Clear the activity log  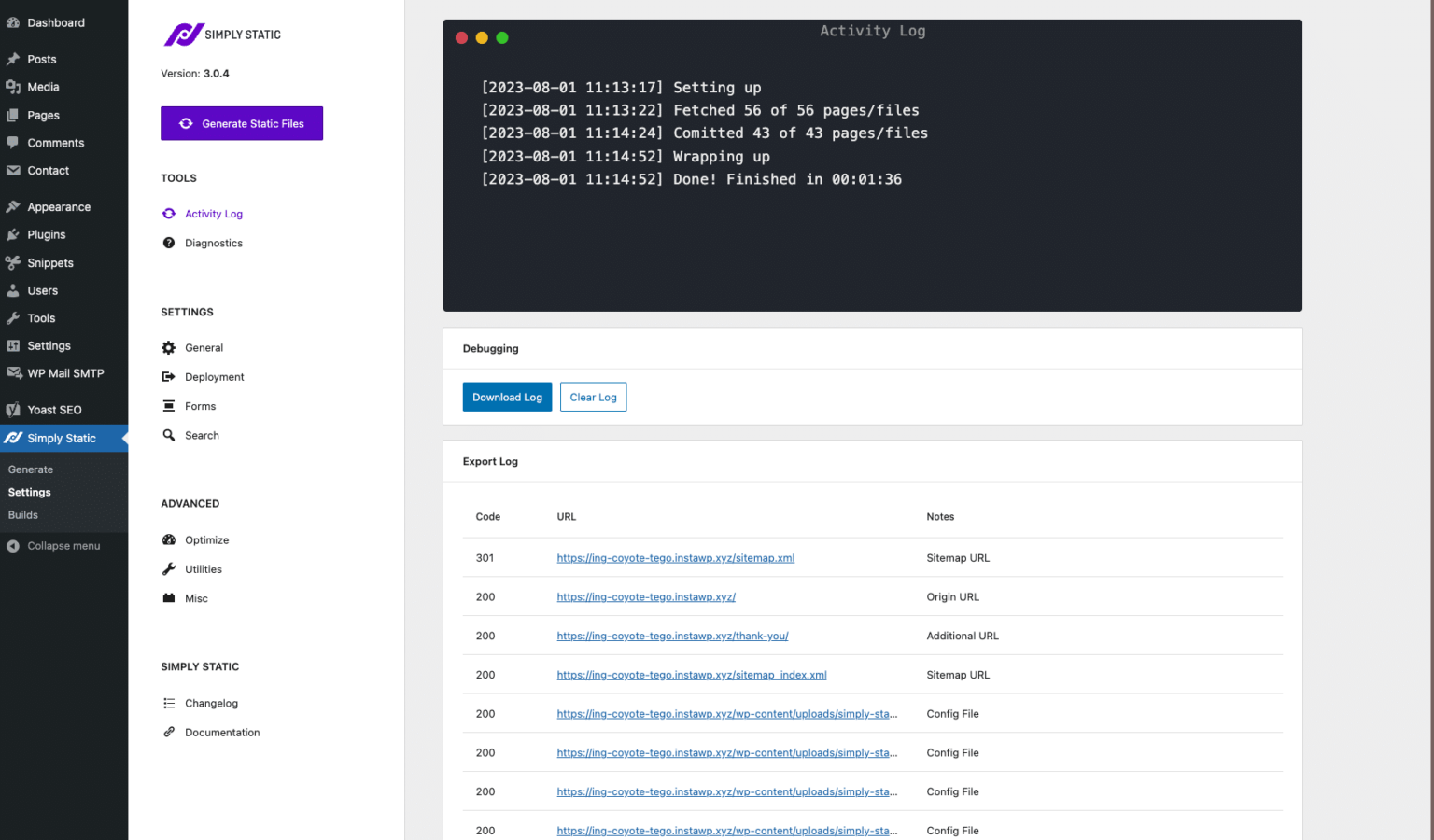593,397
